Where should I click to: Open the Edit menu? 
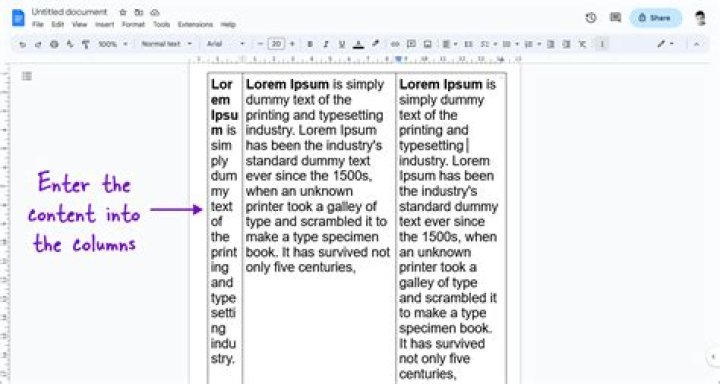click(x=57, y=24)
